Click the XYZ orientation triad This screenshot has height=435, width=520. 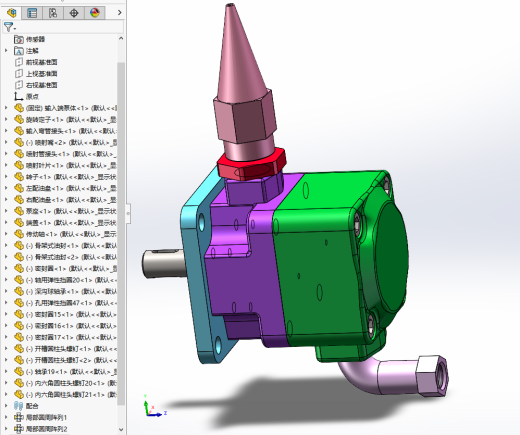click(153, 407)
